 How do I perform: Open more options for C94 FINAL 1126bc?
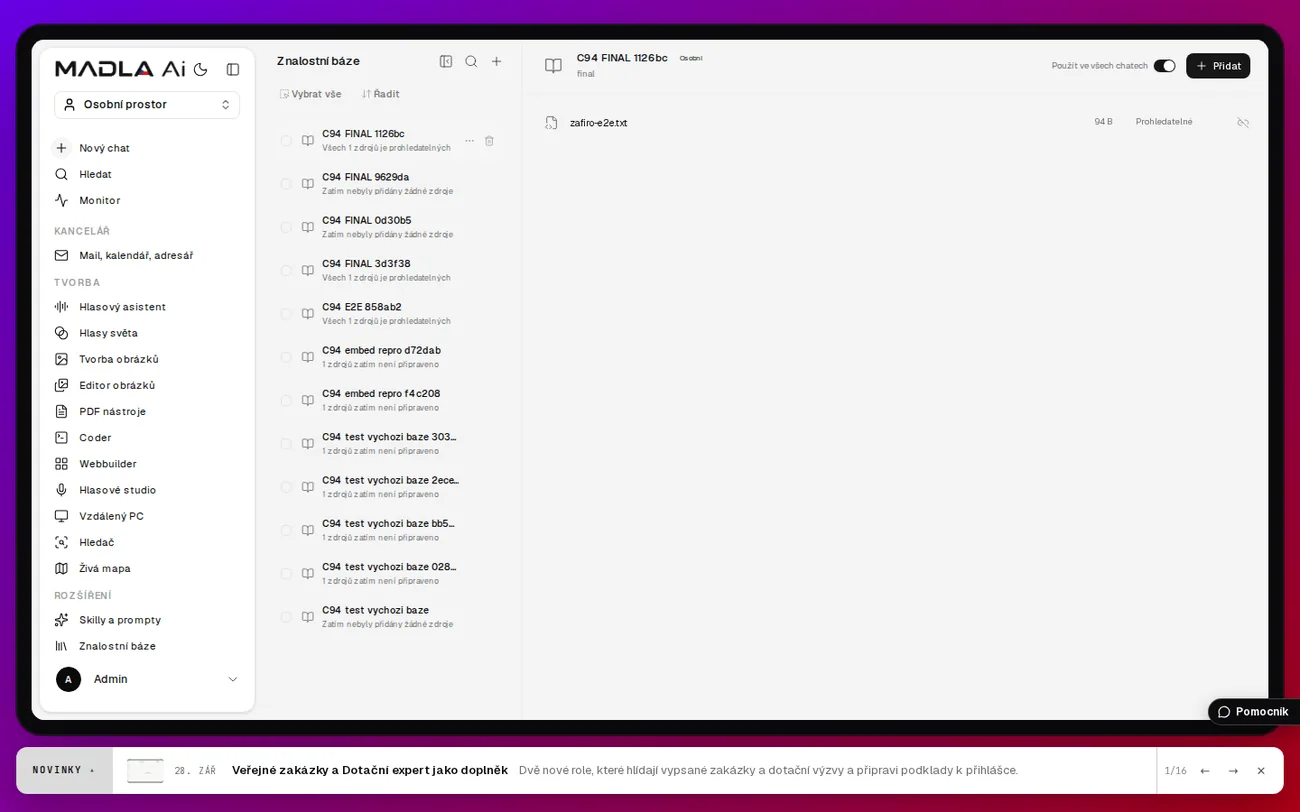(x=469, y=141)
